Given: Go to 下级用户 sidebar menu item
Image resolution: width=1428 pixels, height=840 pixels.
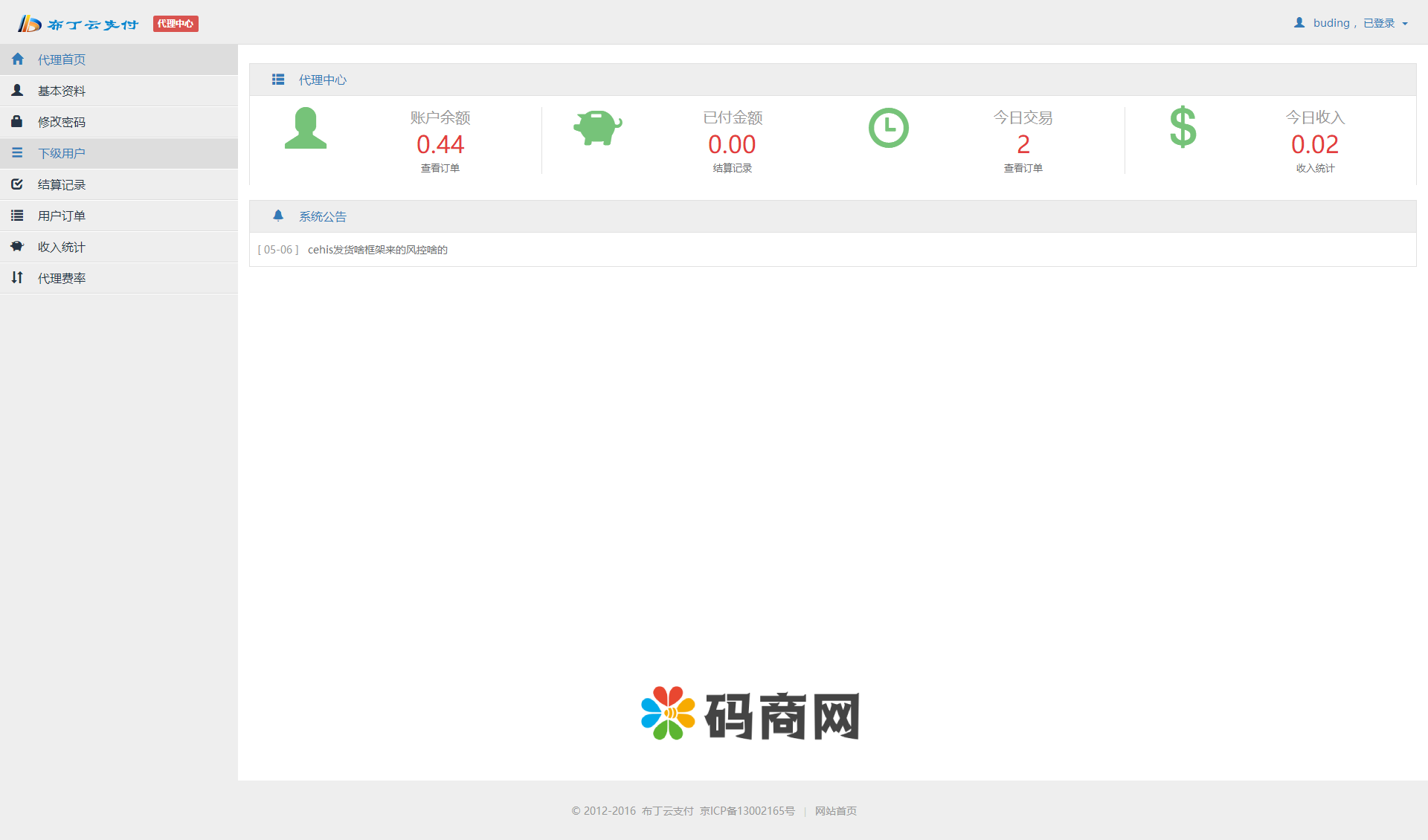Looking at the screenshot, I should click(62, 153).
